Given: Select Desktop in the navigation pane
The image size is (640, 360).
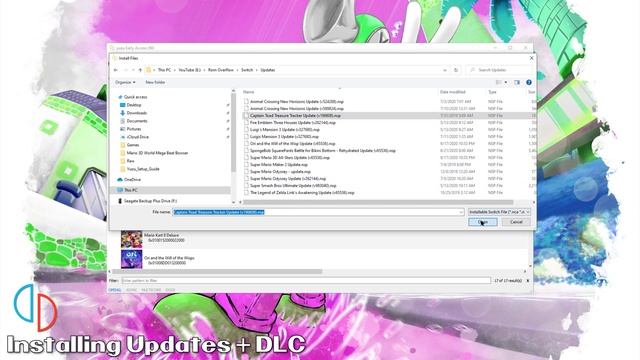Looking at the screenshot, I should tap(133, 105).
